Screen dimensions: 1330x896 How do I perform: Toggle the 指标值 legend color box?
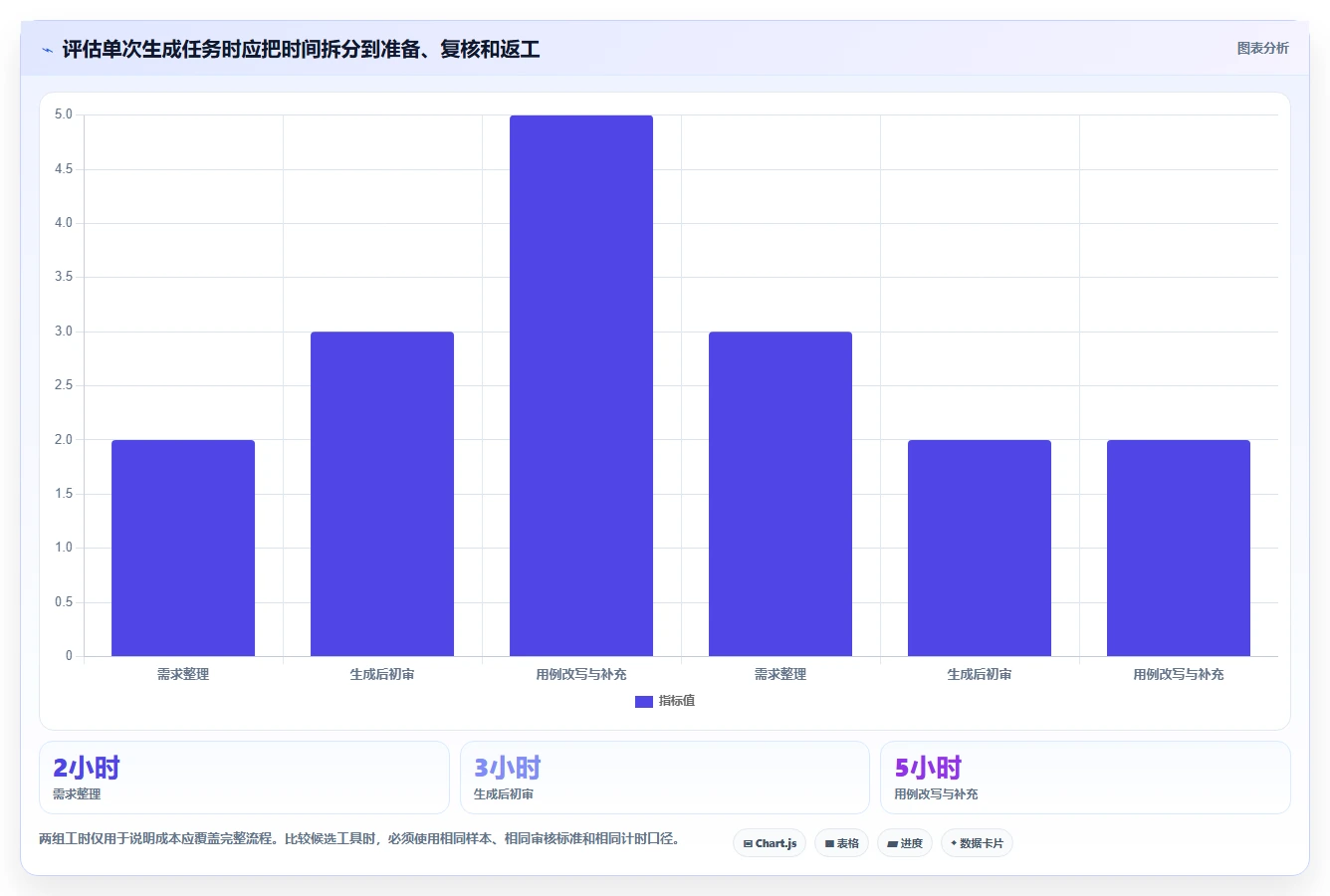[x=644, y=701]
